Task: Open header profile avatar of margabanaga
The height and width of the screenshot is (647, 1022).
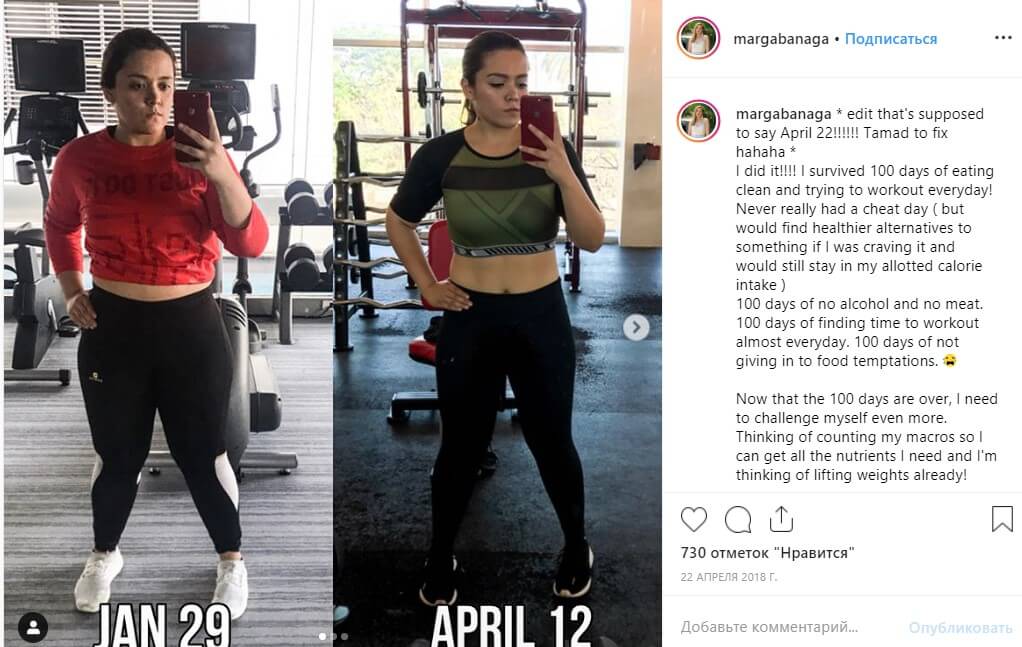Action: pos(698,38)
